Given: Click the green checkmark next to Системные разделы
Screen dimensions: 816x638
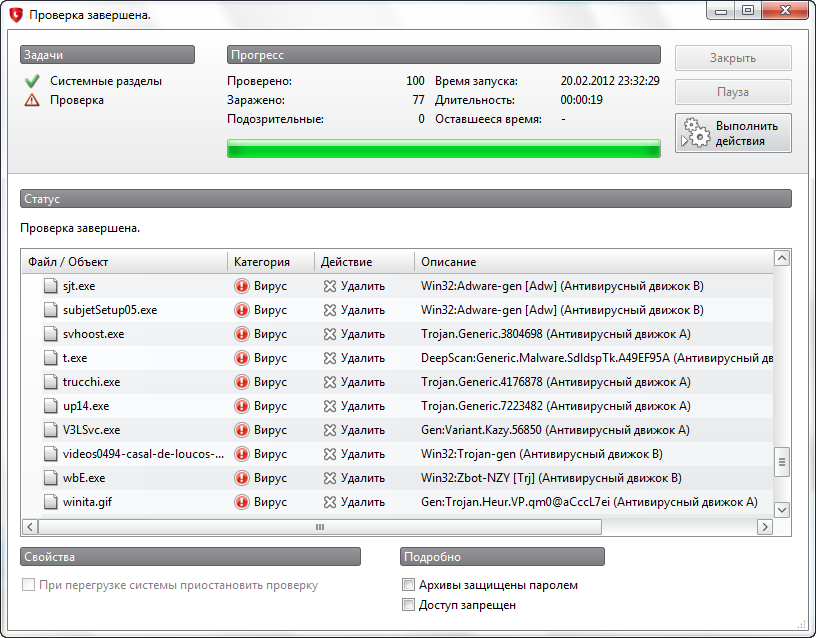Looking at the screenshot, I should [32, 81].
